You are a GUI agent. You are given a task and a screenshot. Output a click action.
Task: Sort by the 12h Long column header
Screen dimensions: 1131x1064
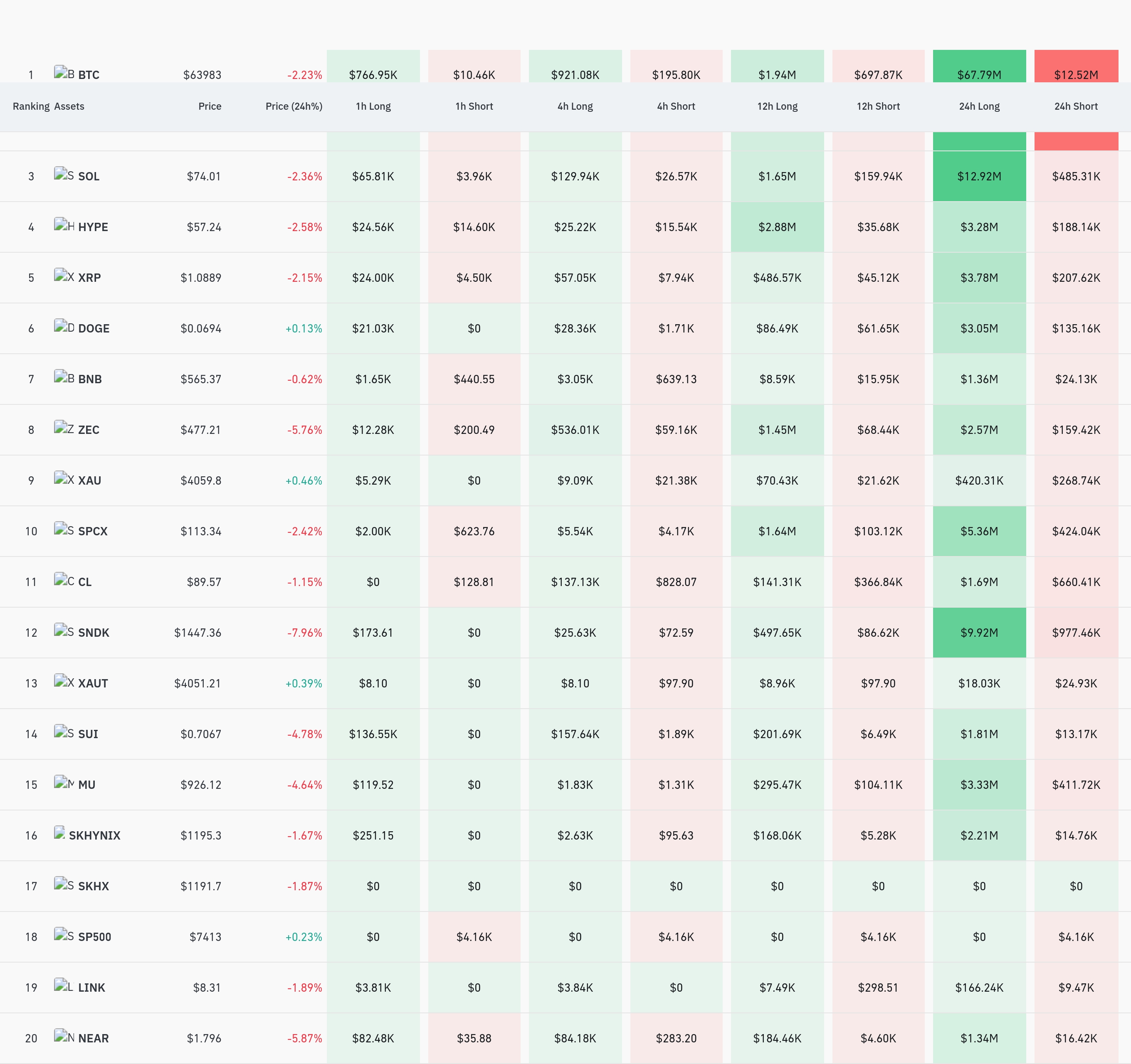click(777, 106)
